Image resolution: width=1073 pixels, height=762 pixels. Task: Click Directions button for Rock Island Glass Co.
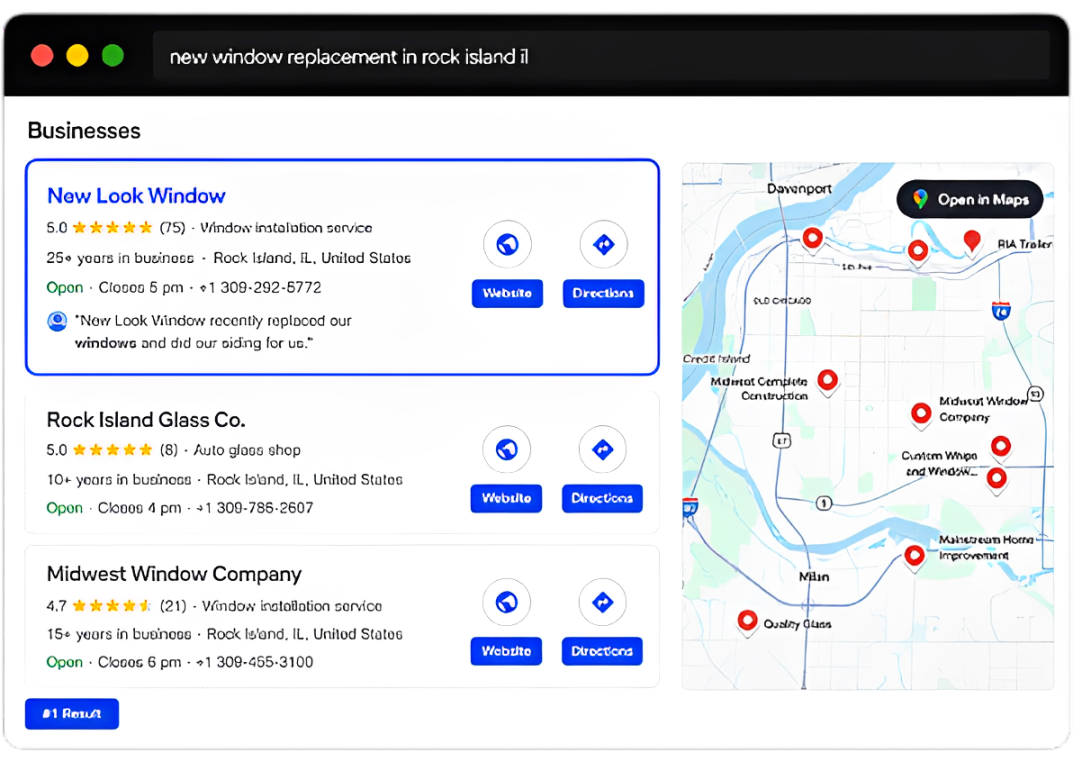[x=602, y=499]
